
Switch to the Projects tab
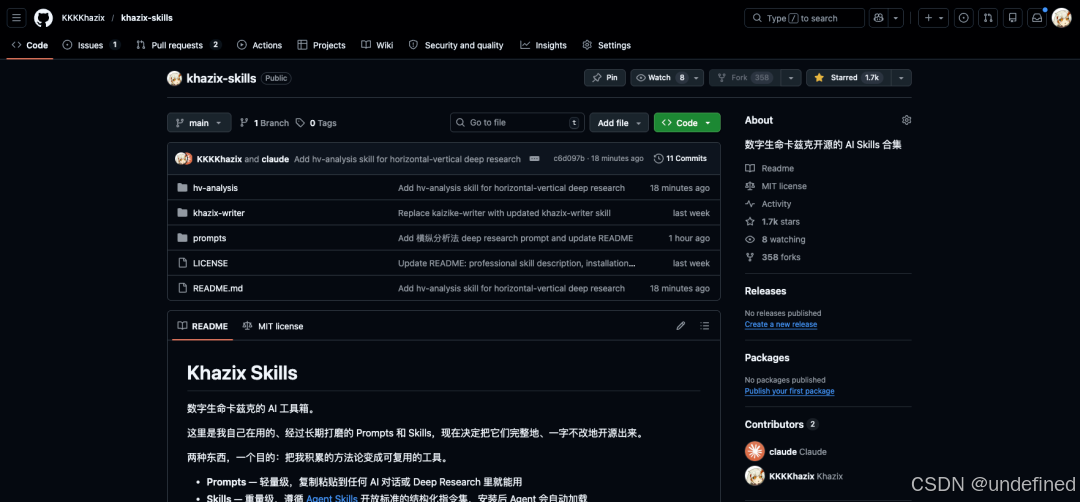(x=321, y=45)
